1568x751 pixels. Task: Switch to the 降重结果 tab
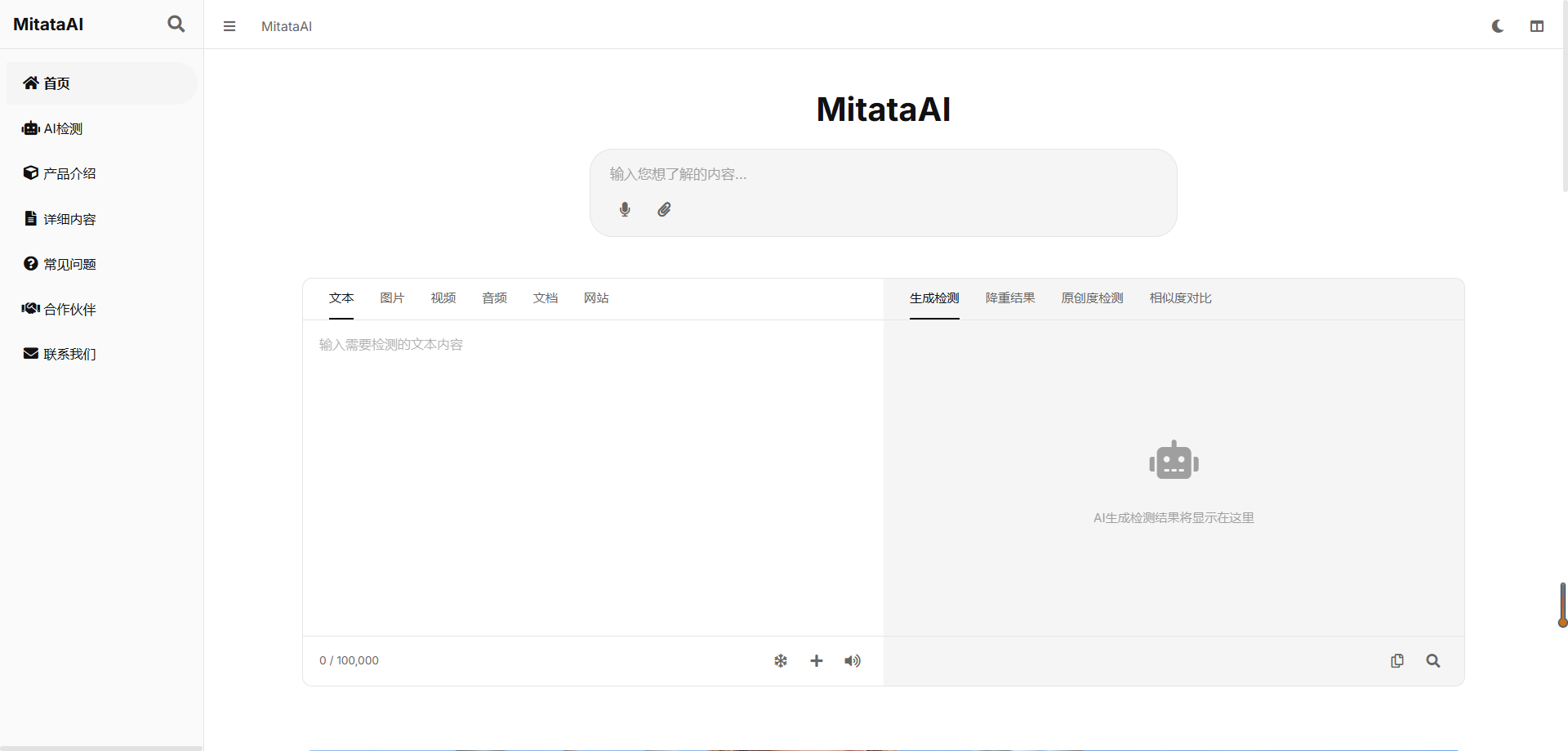(1010, 298)
